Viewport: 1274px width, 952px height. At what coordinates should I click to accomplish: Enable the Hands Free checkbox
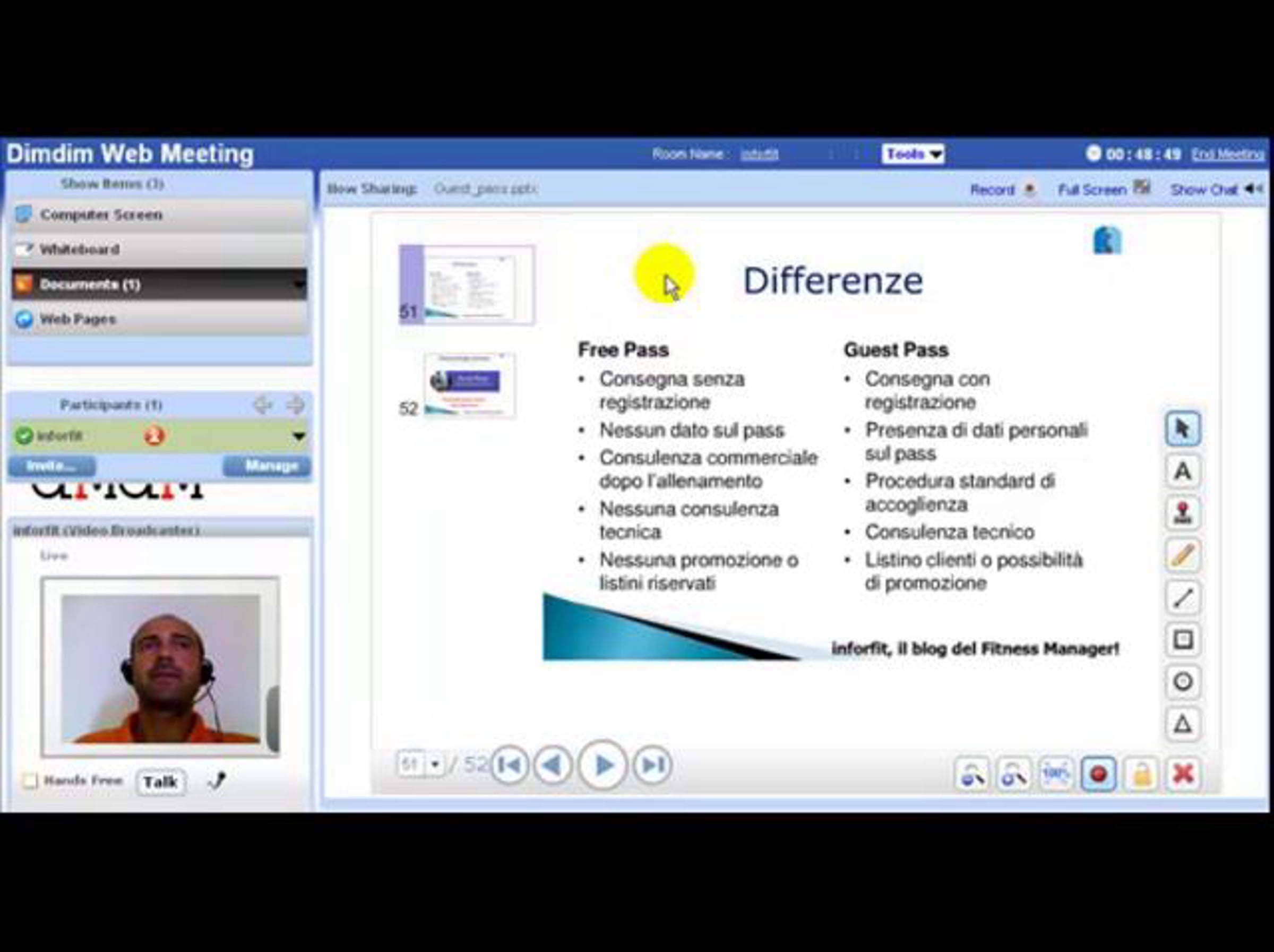[30, 781]
